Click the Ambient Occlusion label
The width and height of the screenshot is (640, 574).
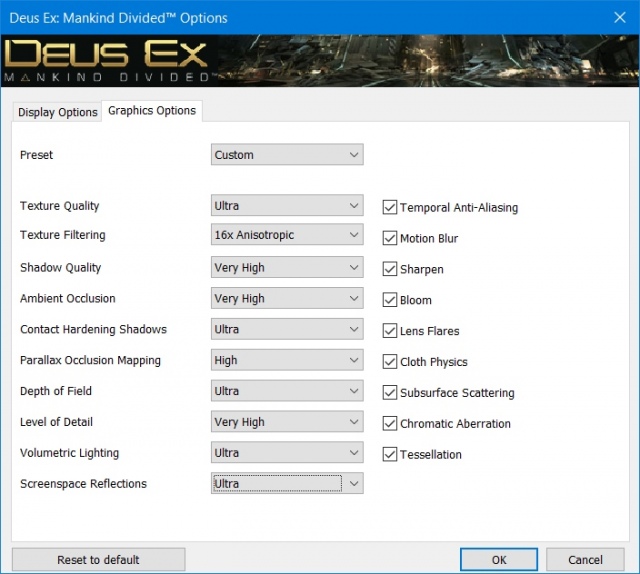(68, 298)
